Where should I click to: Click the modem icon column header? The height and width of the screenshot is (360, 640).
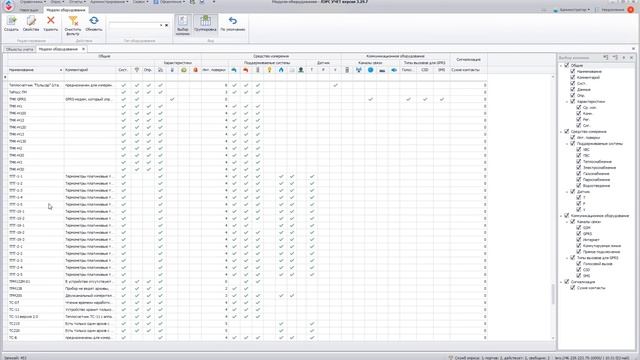point(382,70)
